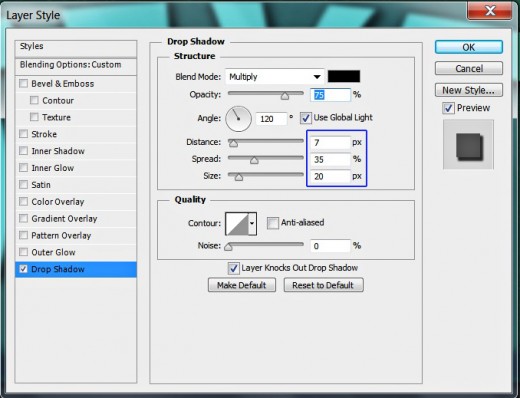520x398 pixels.
Task: Click the Make Default button
Action: tap(242, 285)
